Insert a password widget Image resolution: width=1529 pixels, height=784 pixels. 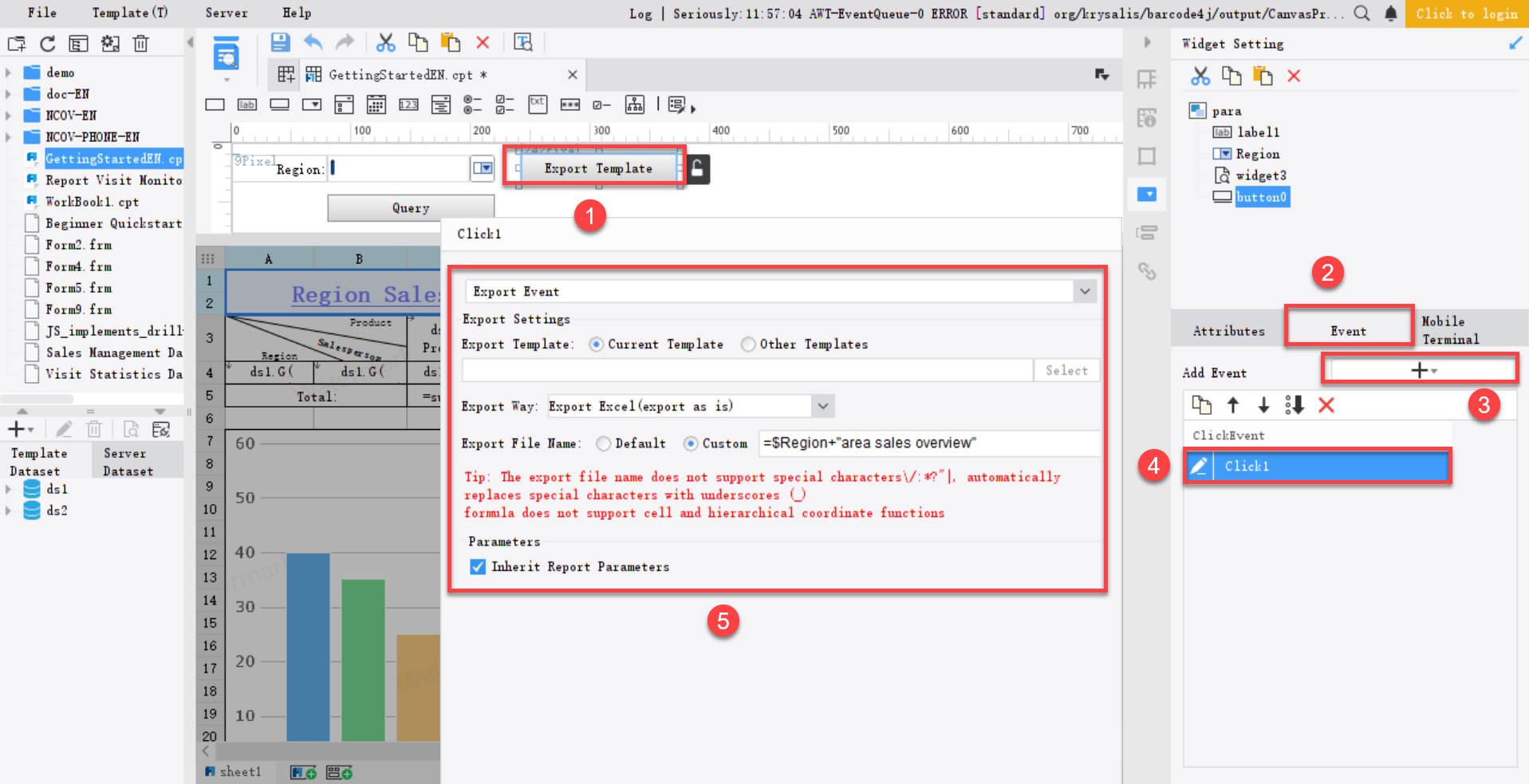(570, 104)
